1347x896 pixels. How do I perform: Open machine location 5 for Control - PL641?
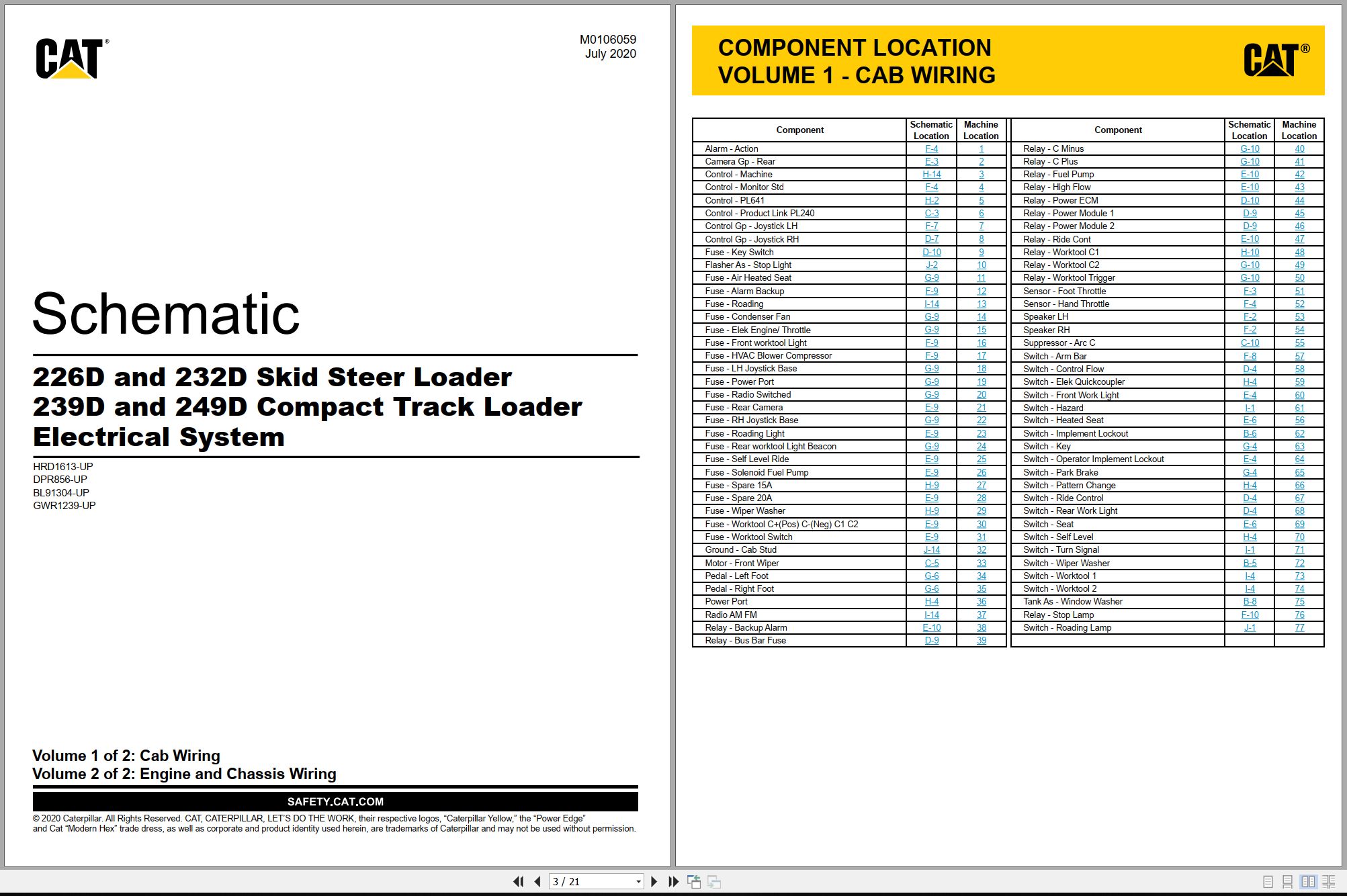click(981, 201)
